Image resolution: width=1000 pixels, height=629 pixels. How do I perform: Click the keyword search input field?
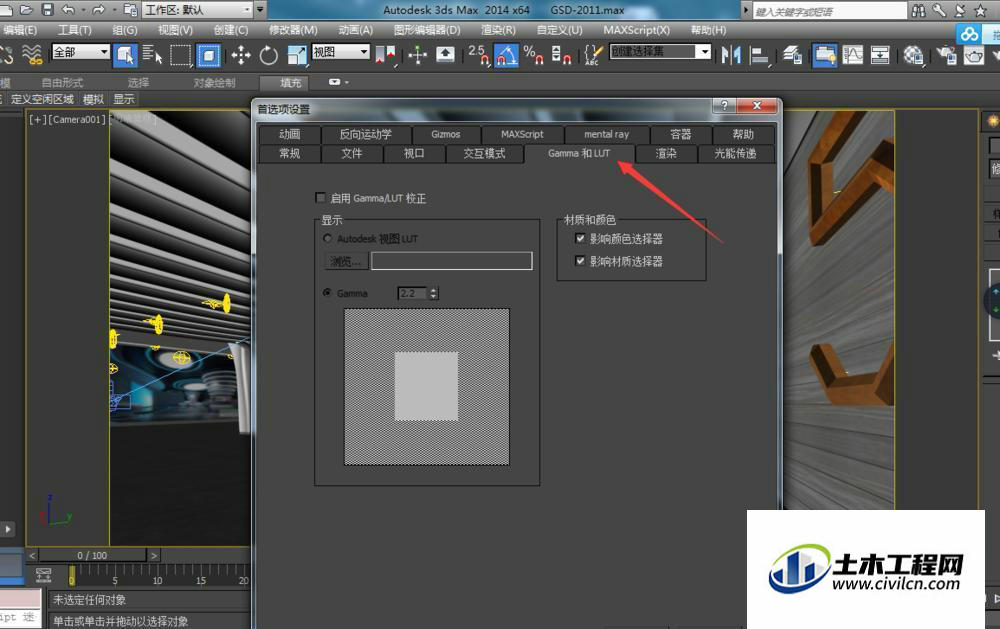click(829, 11)
